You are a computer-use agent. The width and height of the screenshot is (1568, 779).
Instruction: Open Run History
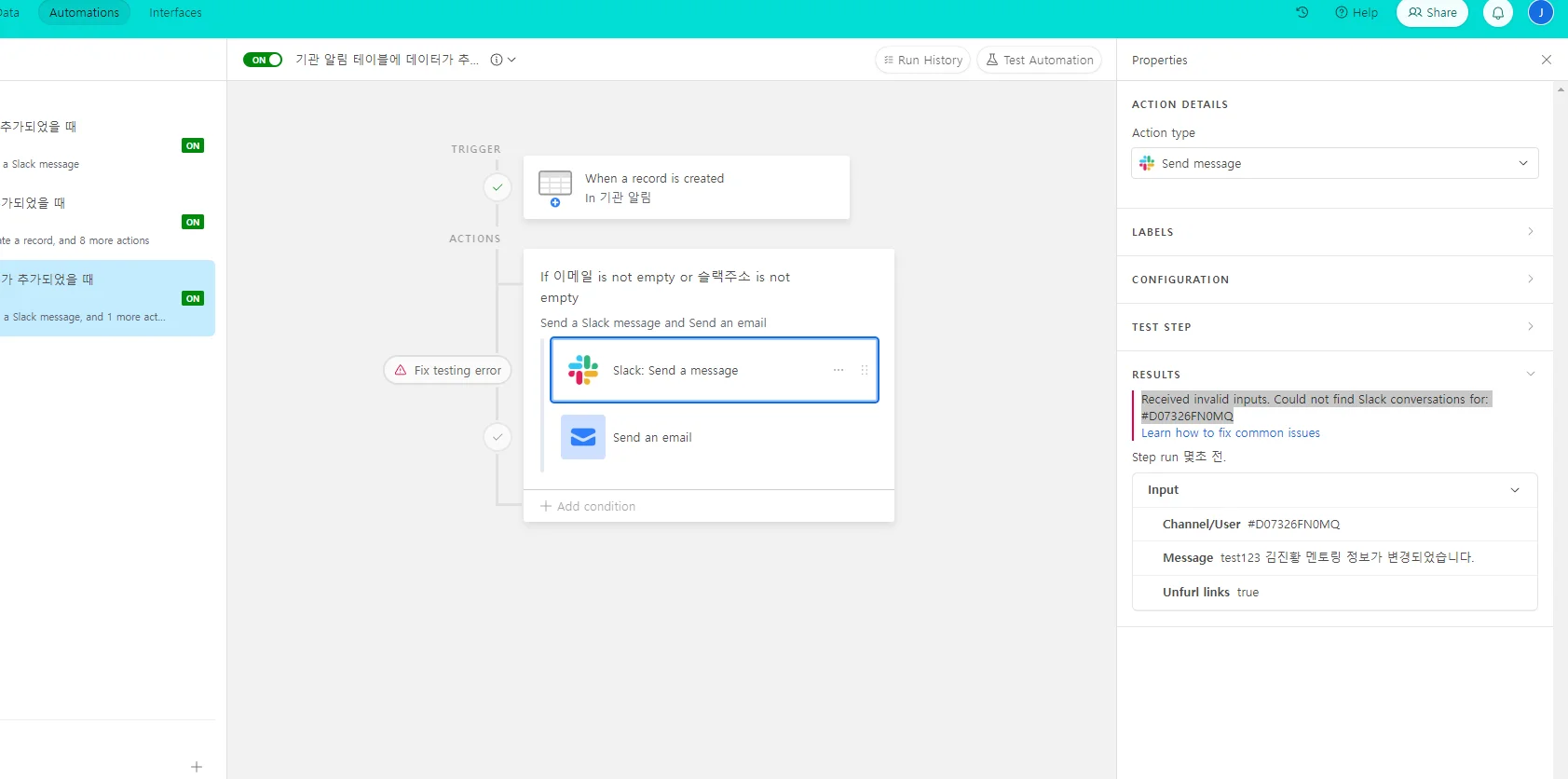[922, 60]
